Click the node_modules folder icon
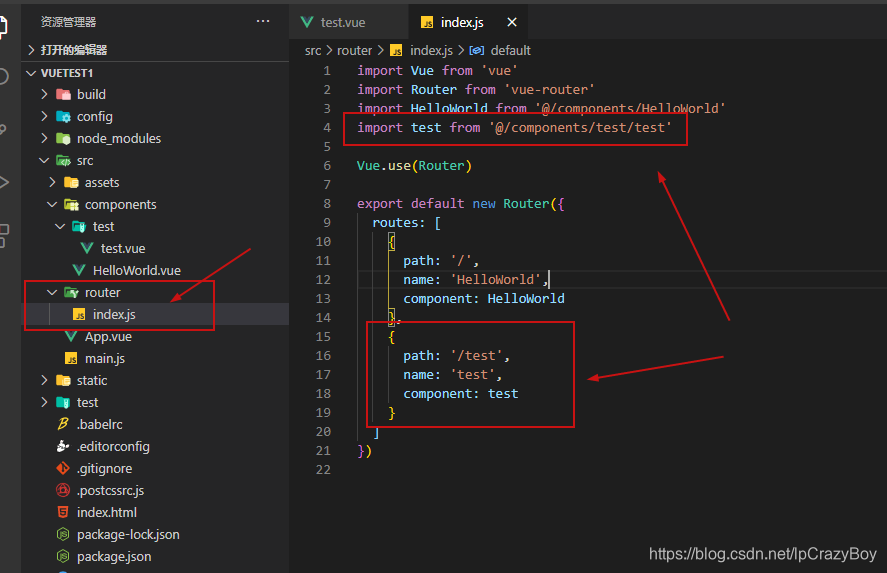The height and width of the screenshot is (573, 887). 63,139
